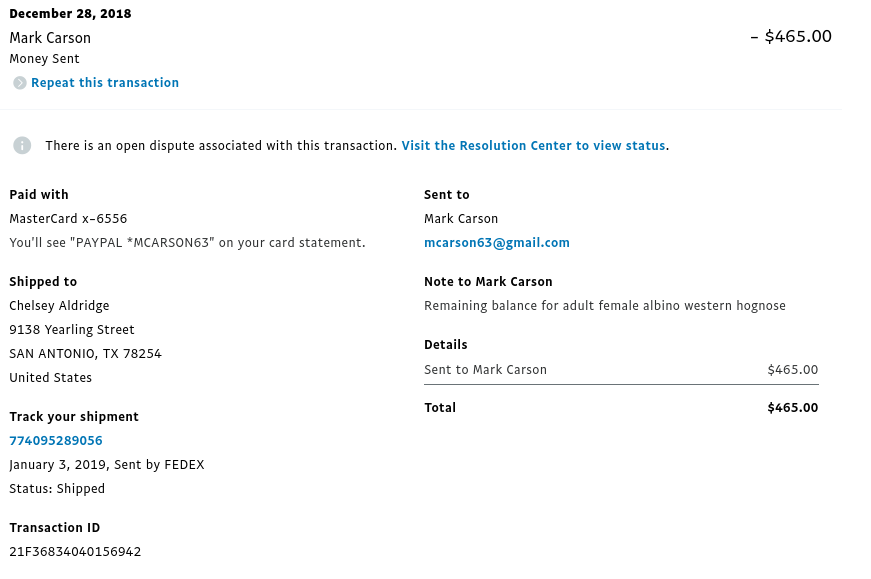Click the Sent to Mark Carson details row

621,370
